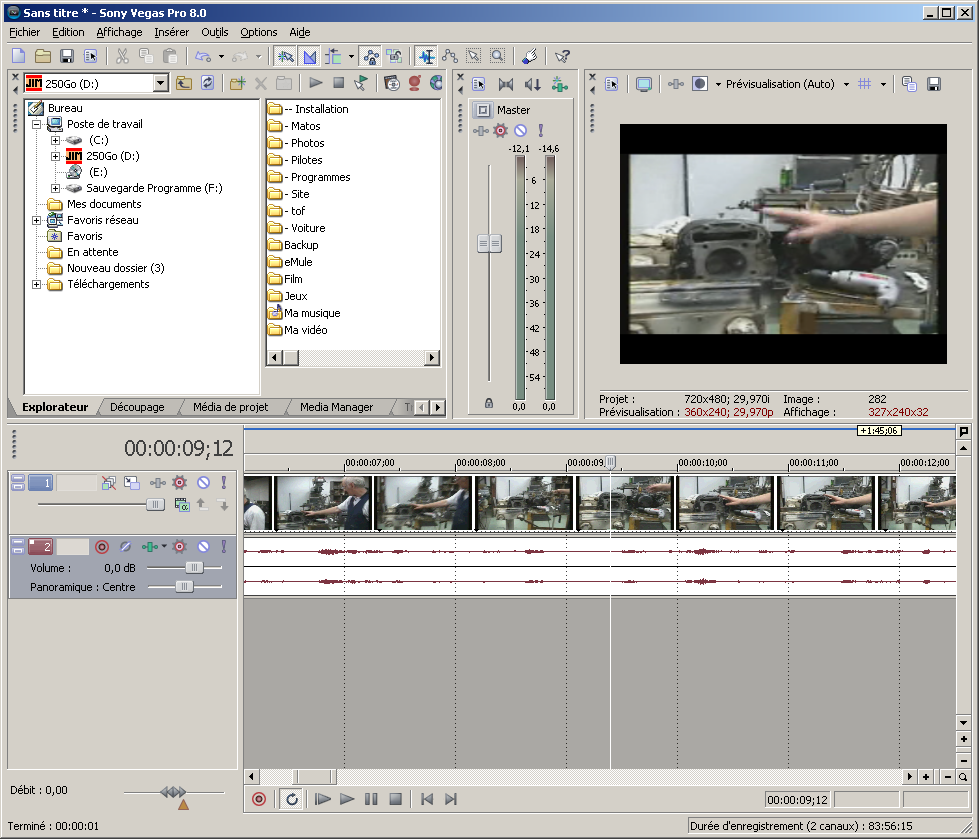Viewport: 979px width, 839px height.
Task: Toggle Explorer Auto Preview icon
Action: coord(361,83)
